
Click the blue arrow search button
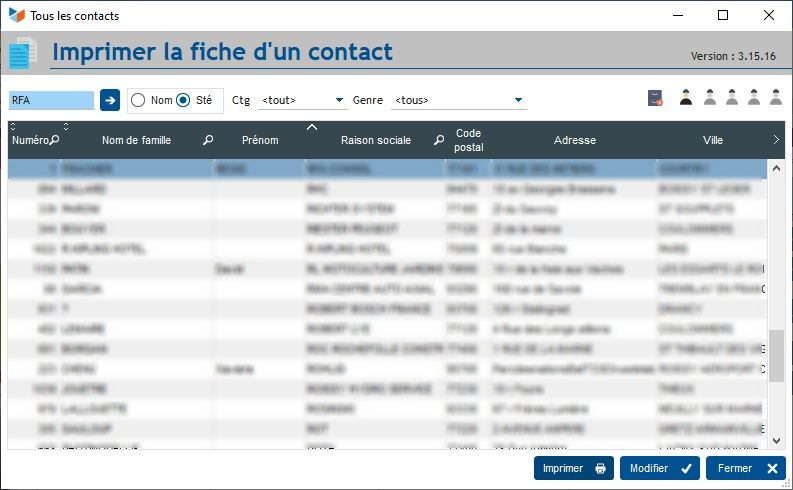(110, 100)
